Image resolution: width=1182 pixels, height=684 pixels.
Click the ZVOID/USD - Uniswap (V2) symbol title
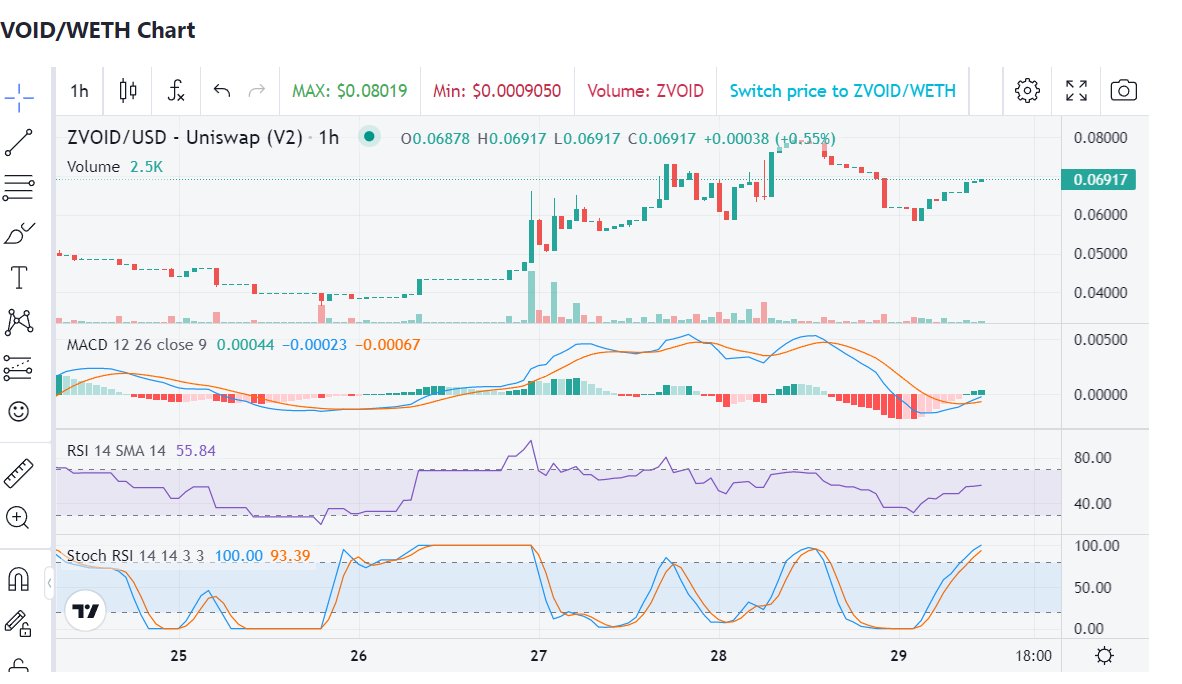tap(185, 137)
